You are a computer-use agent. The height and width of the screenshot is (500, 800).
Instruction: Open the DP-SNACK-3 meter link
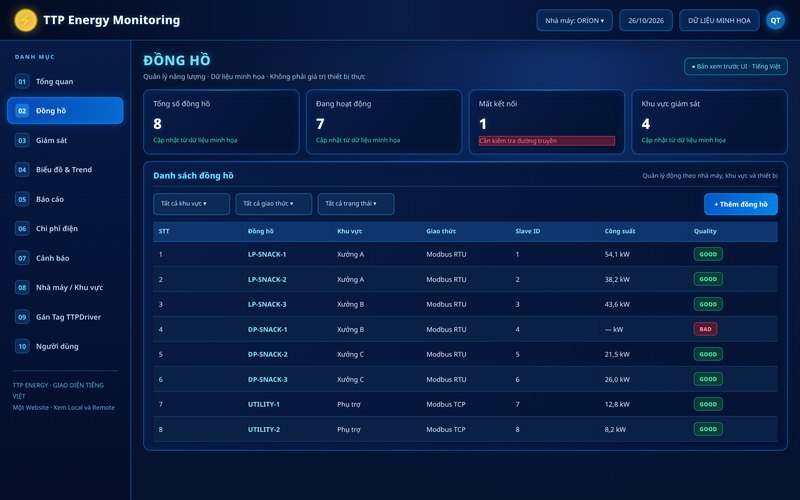point(267,379)
